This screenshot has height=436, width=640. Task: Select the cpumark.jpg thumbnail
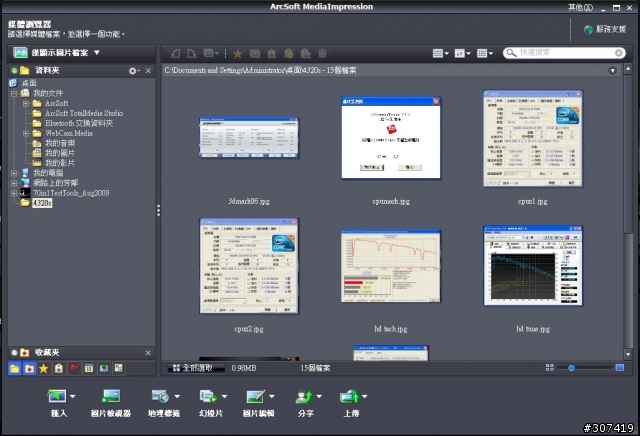[x=391, y=138]
